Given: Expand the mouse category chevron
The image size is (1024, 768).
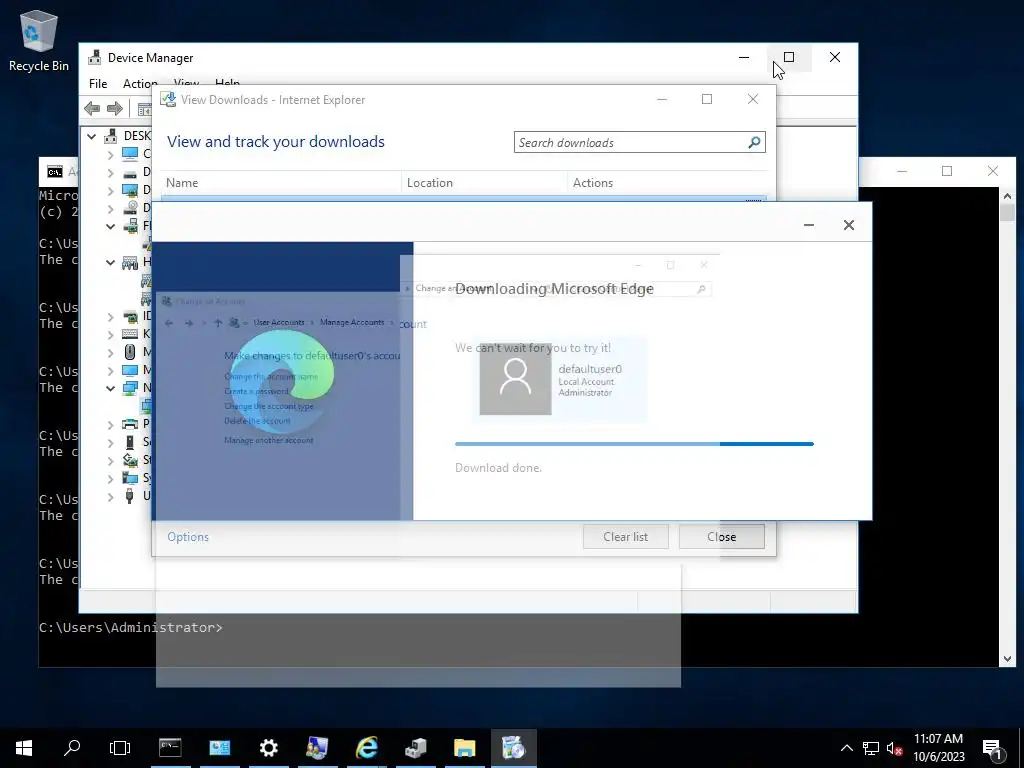Looking at the screenshot, I should pos(110,352).
